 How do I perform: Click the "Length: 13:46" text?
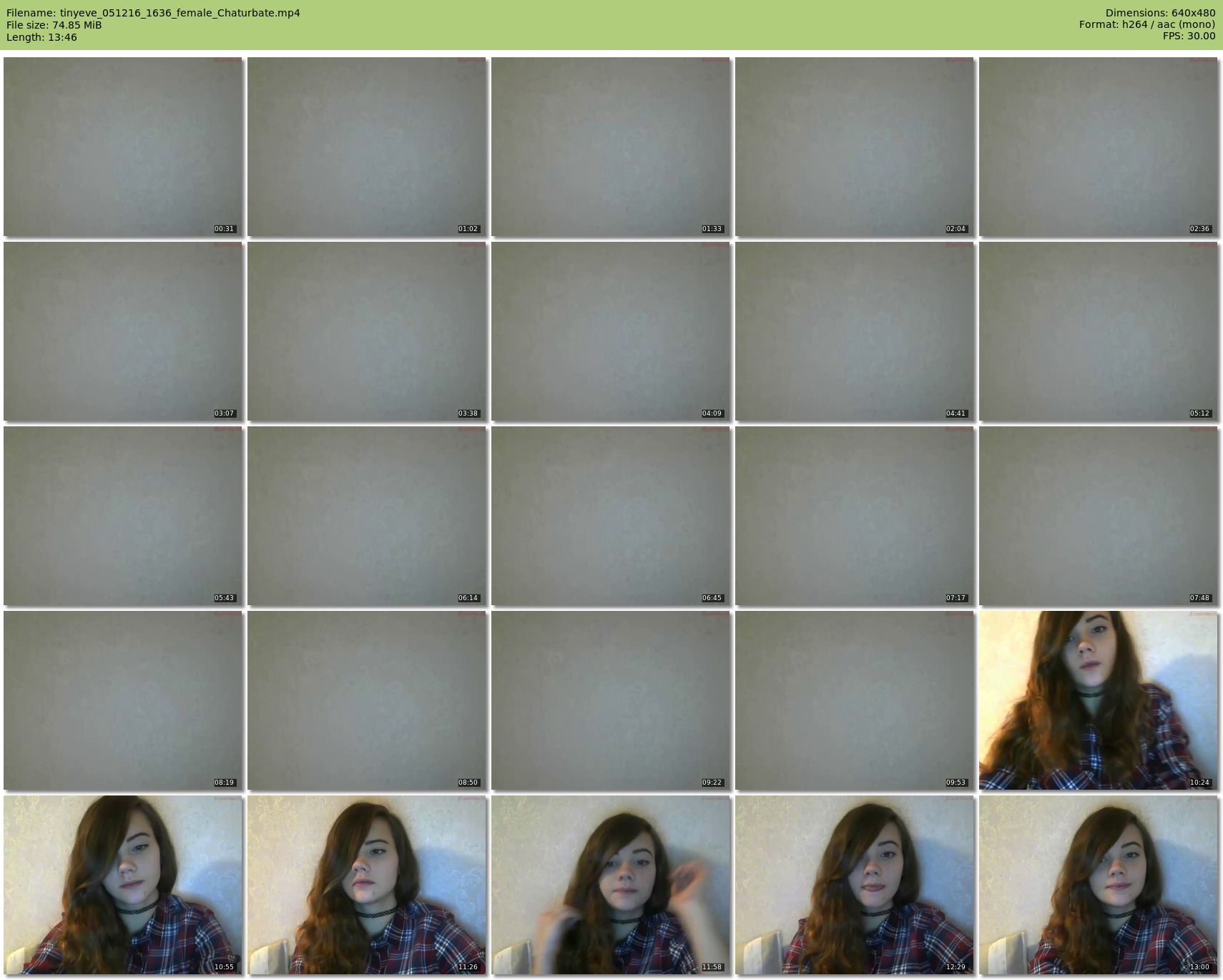coord(41,37)
